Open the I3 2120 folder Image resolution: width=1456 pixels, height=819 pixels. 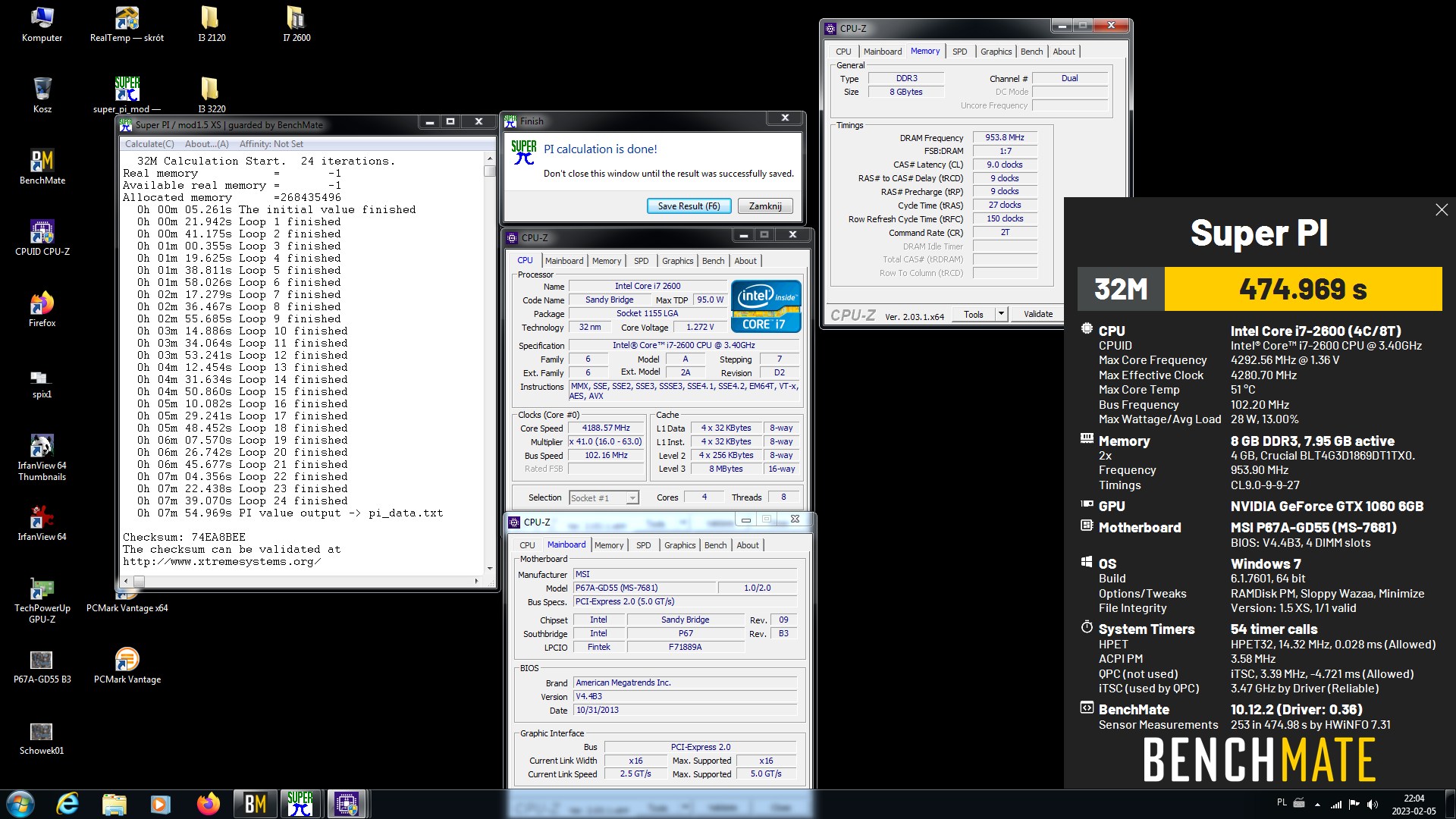point(212,25)
